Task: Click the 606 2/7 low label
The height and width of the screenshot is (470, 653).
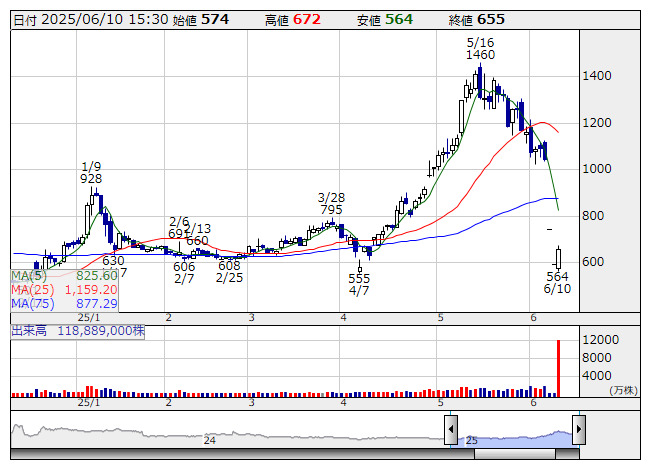Action: [184, 273]
